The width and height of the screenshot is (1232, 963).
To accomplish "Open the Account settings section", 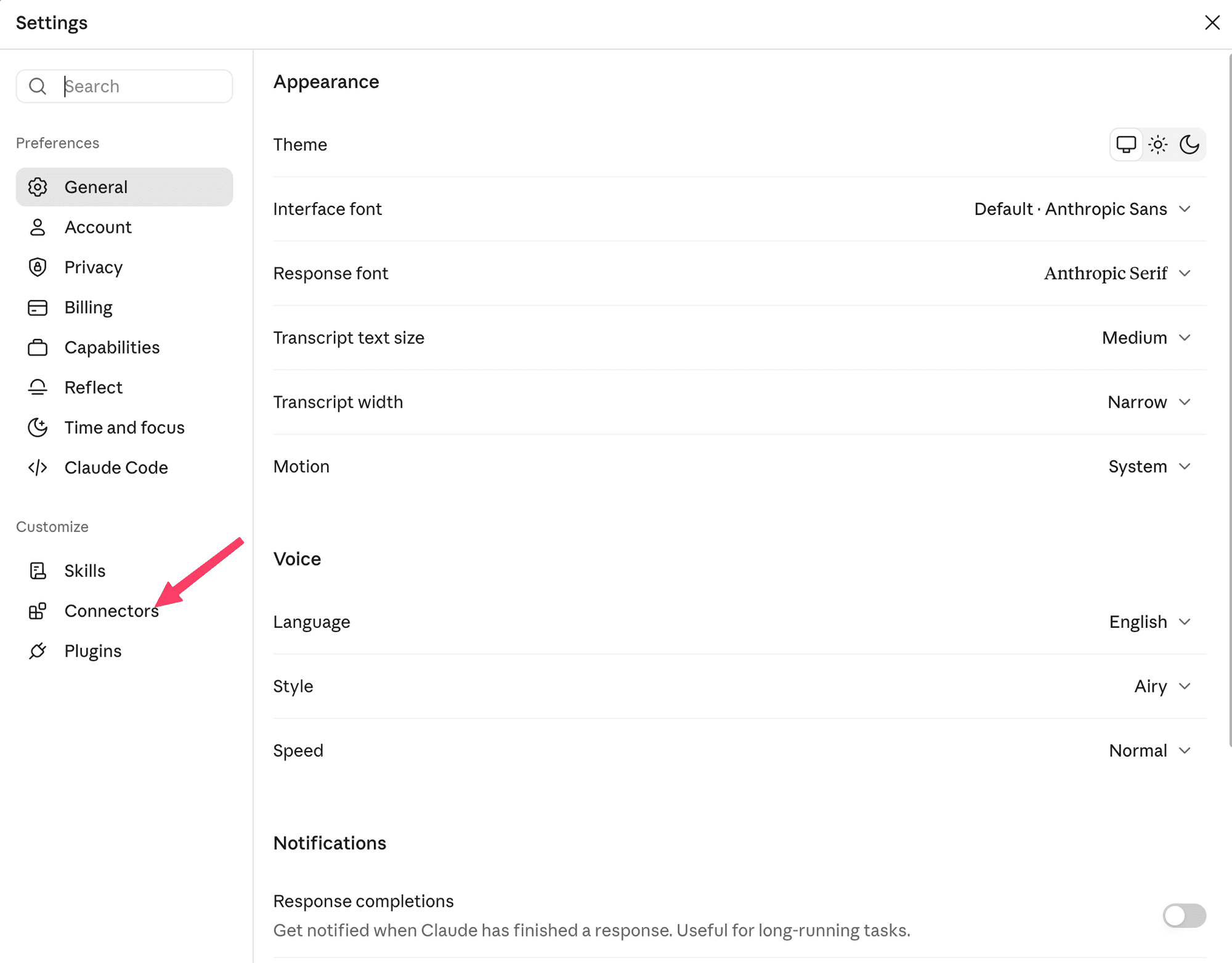I will [x=124, y=227].
